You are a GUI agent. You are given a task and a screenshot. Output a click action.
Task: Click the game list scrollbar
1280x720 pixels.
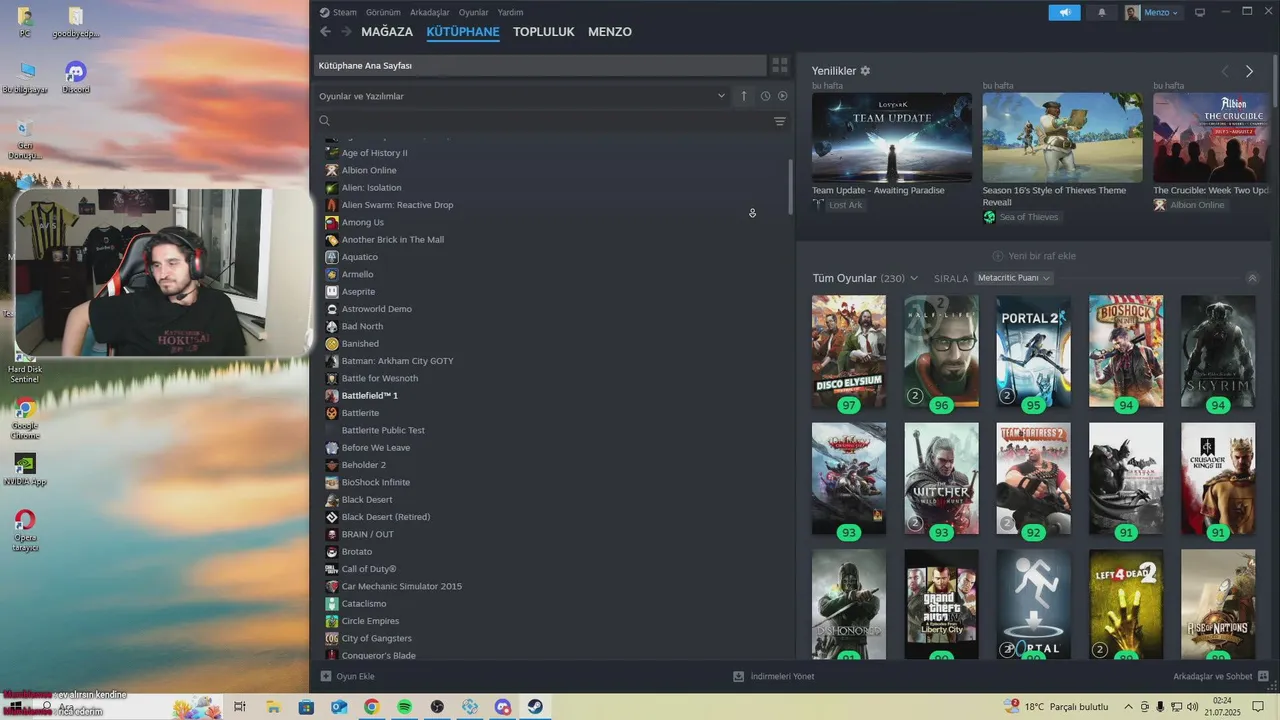(791, 185)
